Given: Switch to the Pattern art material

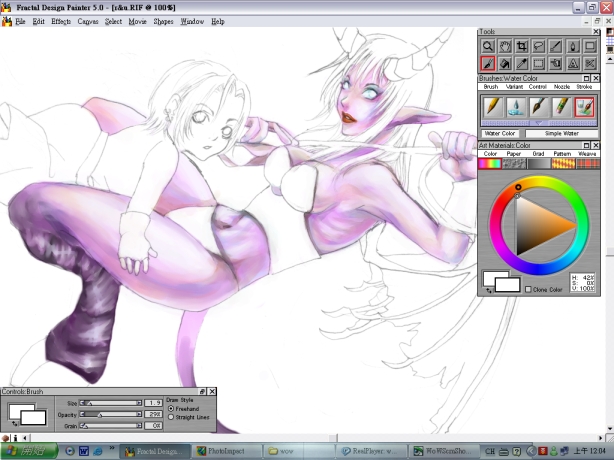Looking at the screenshot, I should click(x=563, y=163).
